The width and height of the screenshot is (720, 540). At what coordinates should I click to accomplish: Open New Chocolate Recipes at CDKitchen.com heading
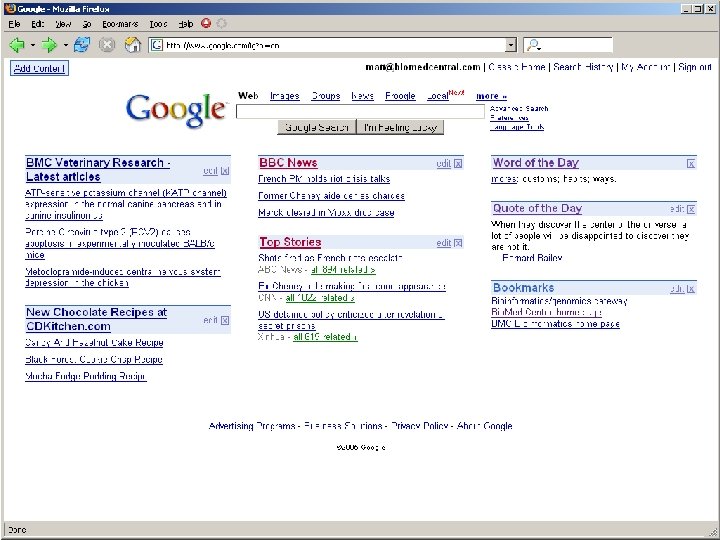96,320
